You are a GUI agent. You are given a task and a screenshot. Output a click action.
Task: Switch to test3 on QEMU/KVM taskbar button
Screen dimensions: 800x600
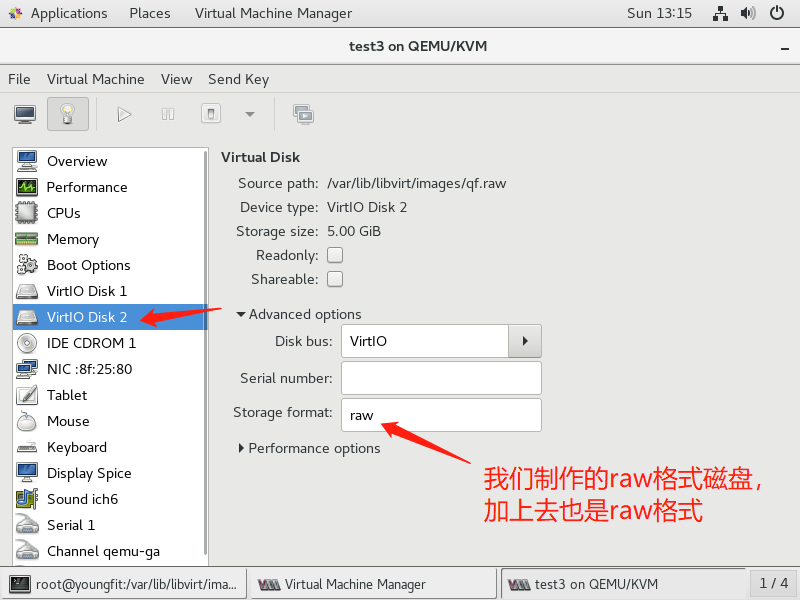point(622,584)
